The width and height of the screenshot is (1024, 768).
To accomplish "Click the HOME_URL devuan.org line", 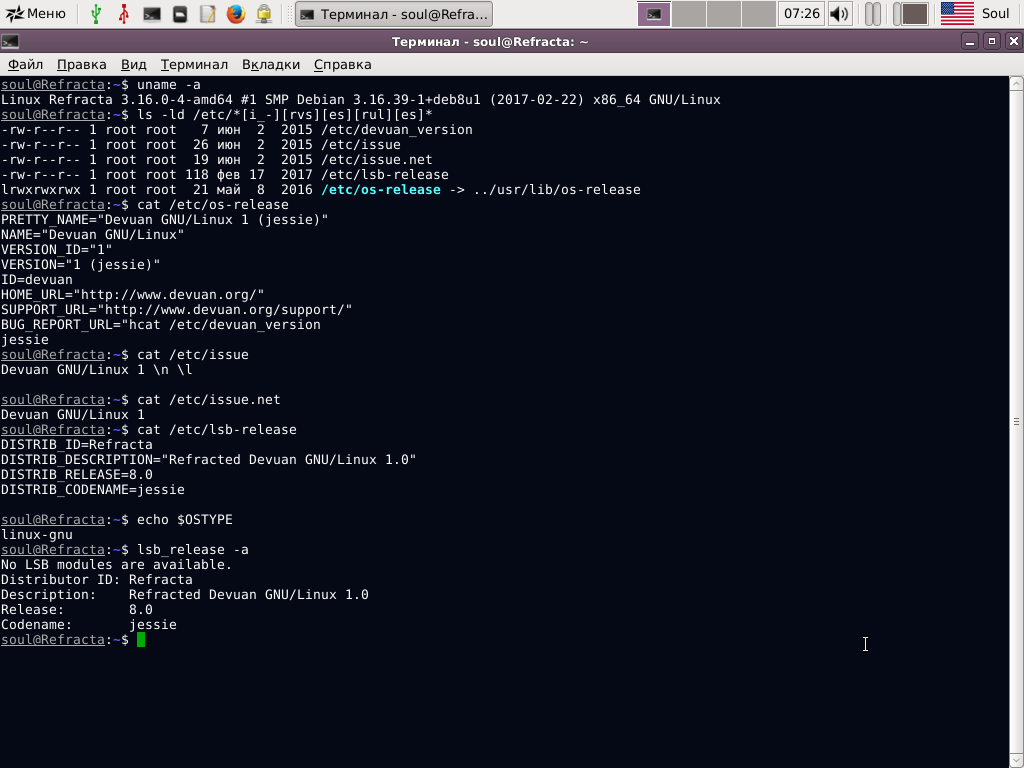I will click(x=133, y=295).
